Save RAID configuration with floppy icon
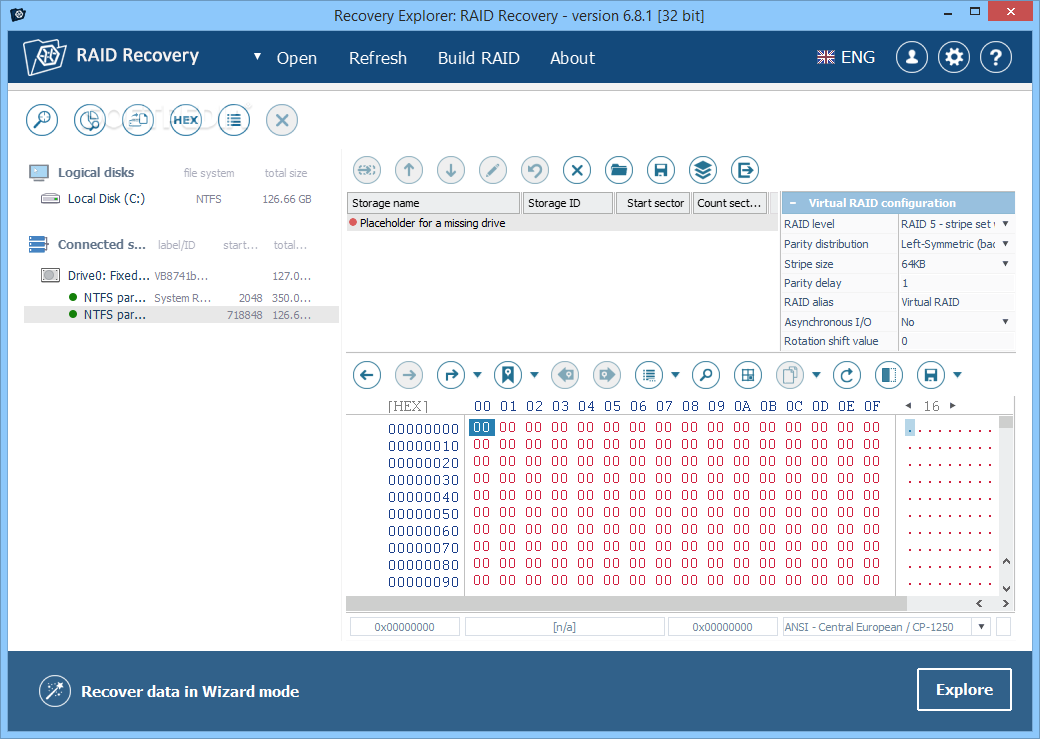This screenshot has width=1040, height=739. (661, 170)
